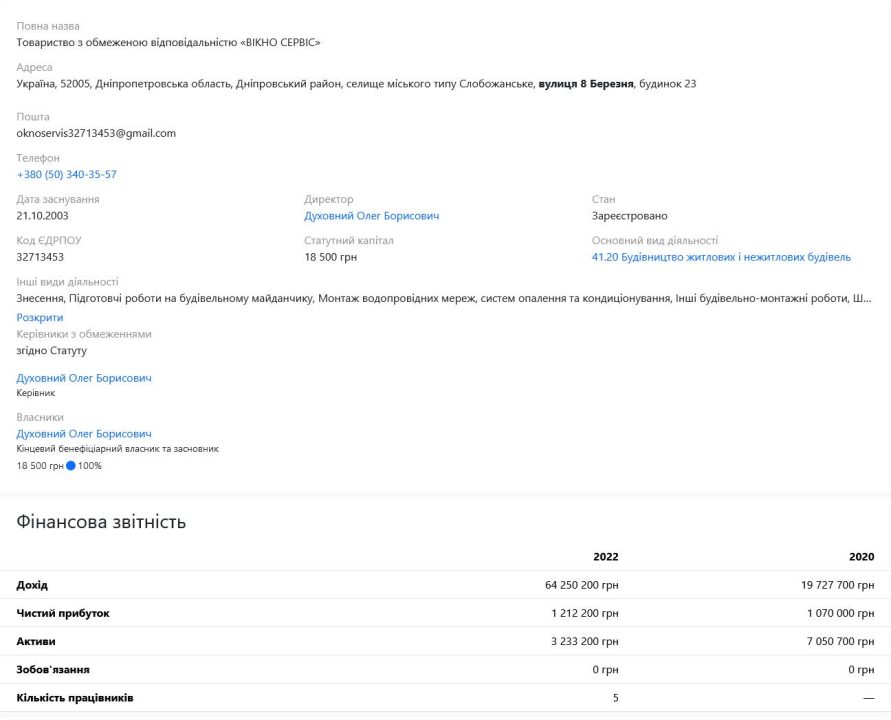Click the 2020 column header

pos(861,557)
